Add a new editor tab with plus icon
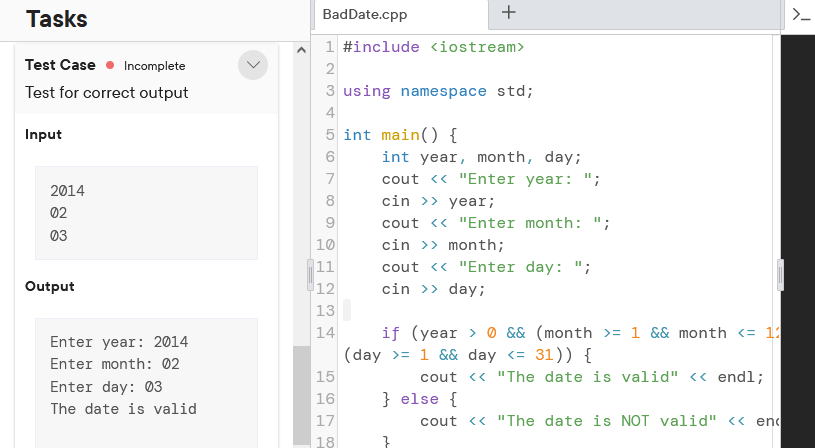Image resolution: width=815 pixels, height=448 pixels. 509,12
